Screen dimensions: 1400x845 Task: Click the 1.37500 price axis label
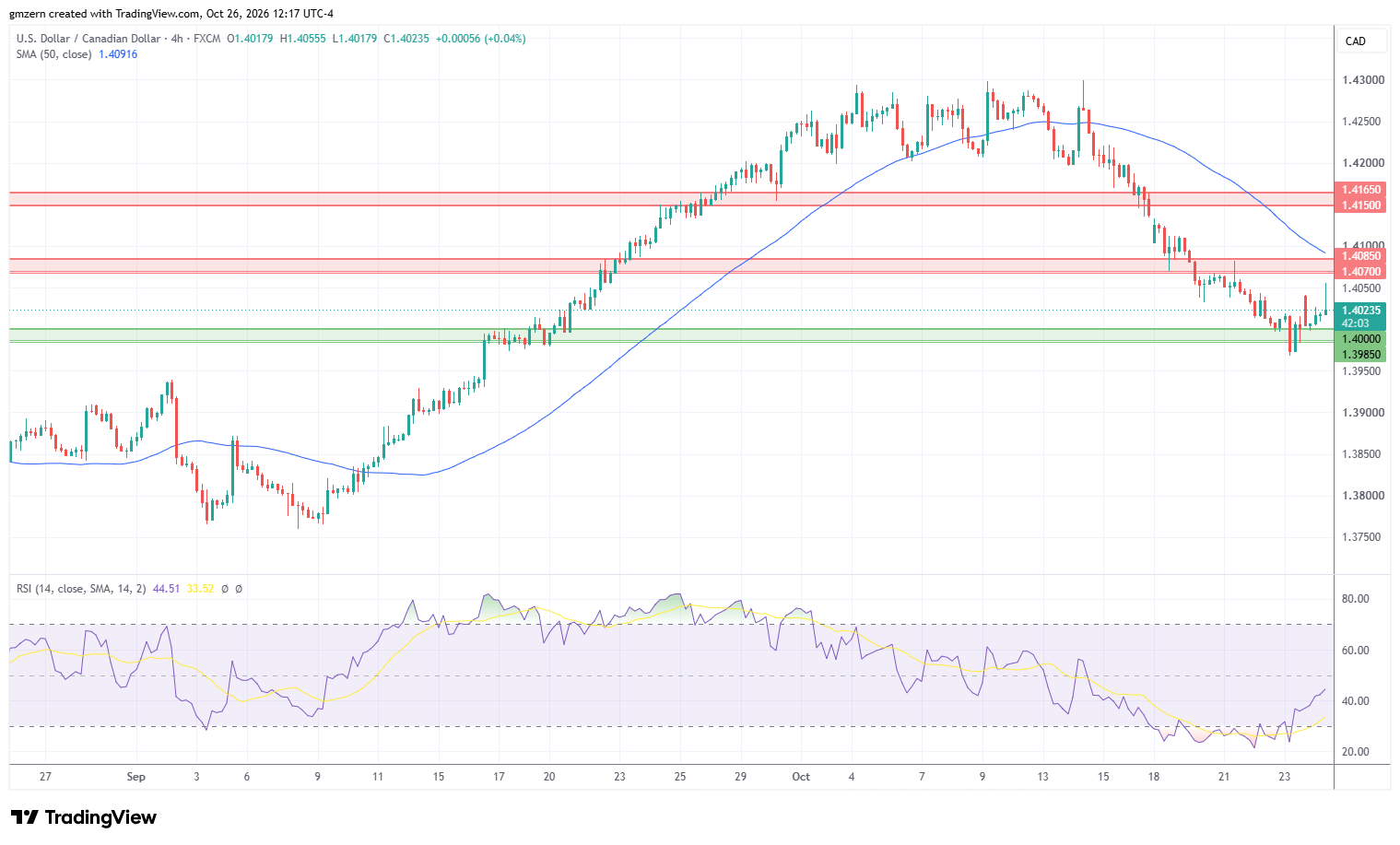click(1363, 537)
